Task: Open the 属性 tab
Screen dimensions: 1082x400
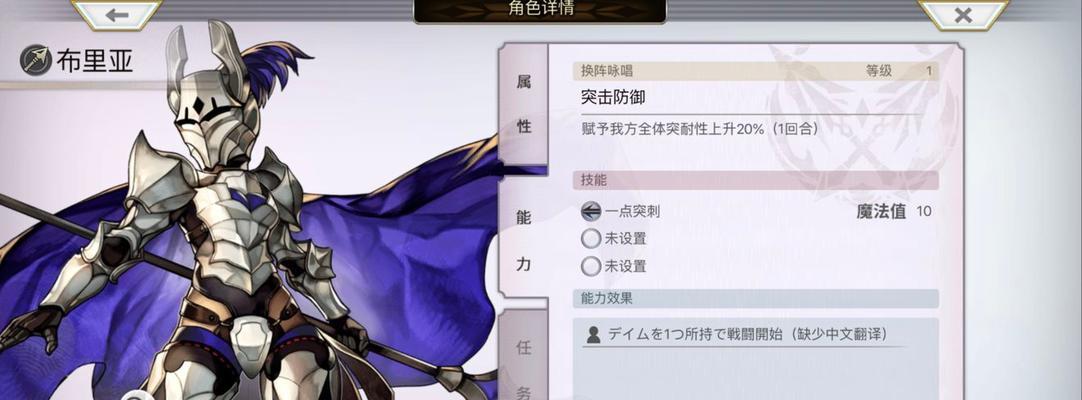Action: pos(524,104)
